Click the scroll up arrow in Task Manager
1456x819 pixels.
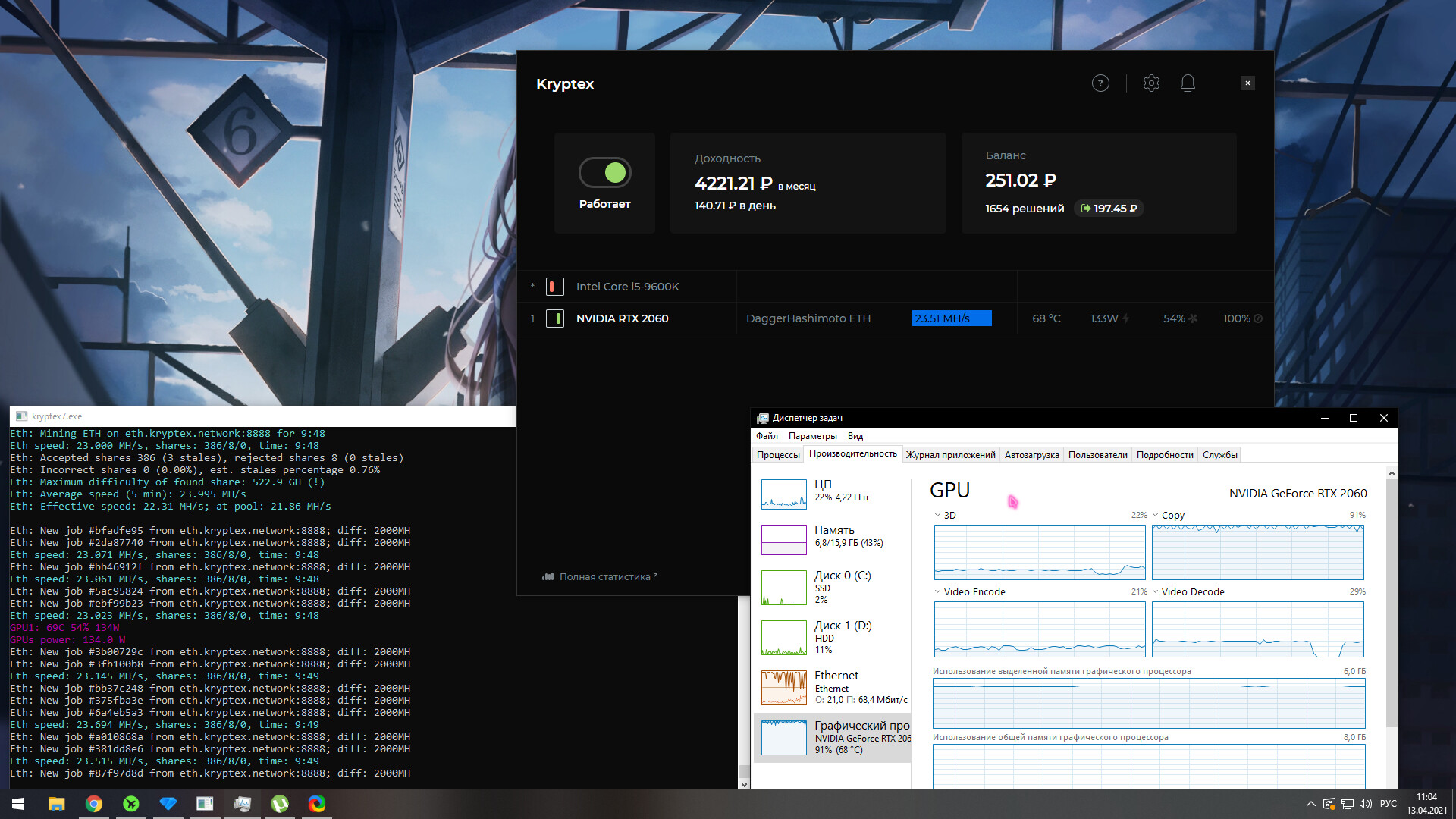click(x=1392, y=473)
